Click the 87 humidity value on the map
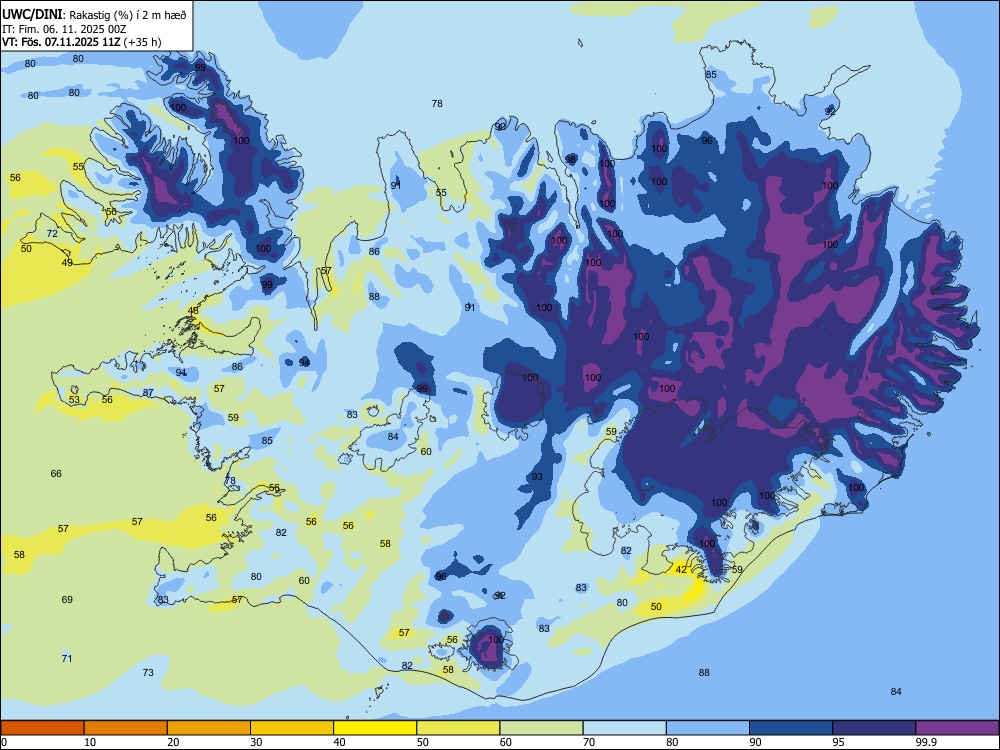 pos(148,392)
